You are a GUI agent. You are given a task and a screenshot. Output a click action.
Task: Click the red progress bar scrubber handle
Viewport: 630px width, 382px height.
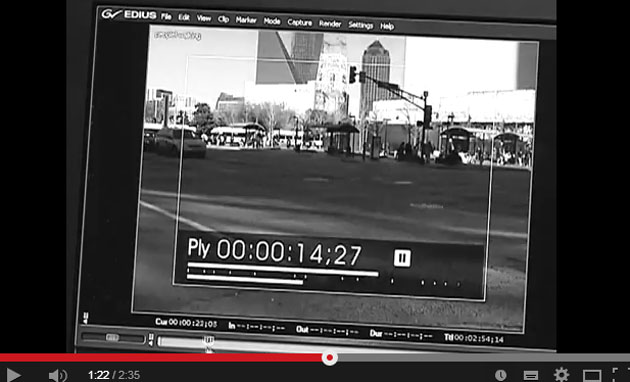pyautogui.click(x=329, y=357)
